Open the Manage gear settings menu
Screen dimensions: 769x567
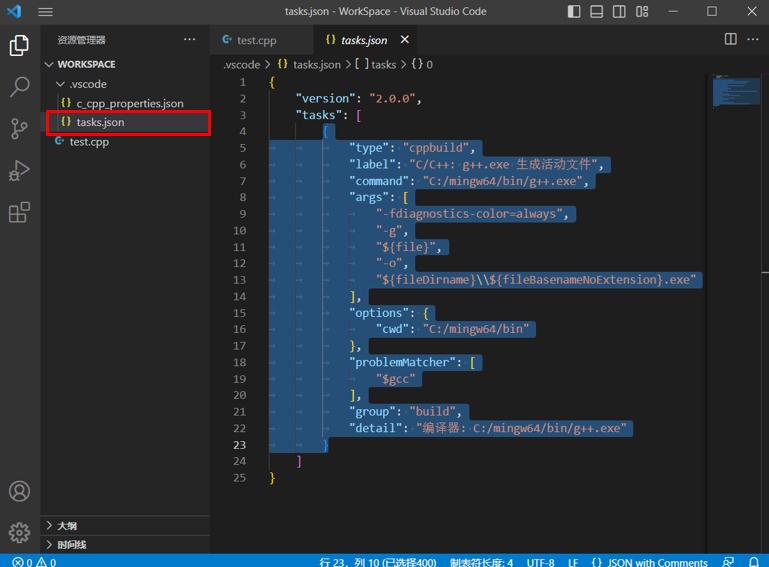pyautogui.click(x=20, y=532)
